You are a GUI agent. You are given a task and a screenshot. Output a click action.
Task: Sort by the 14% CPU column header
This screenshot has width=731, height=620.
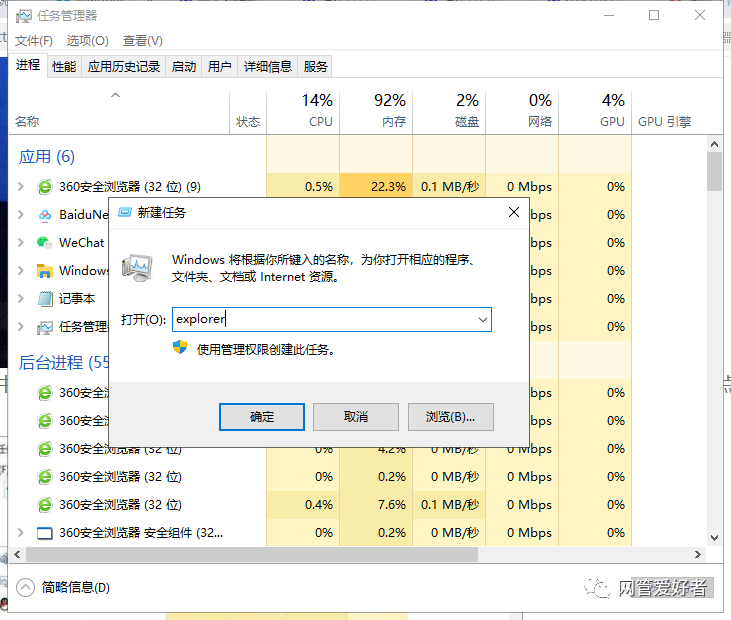303,112
